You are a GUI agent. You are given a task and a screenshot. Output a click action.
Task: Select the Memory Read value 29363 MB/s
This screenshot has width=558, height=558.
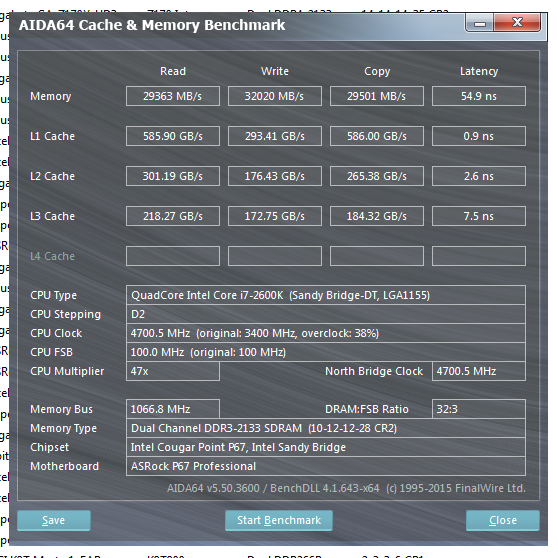[173, 96]
